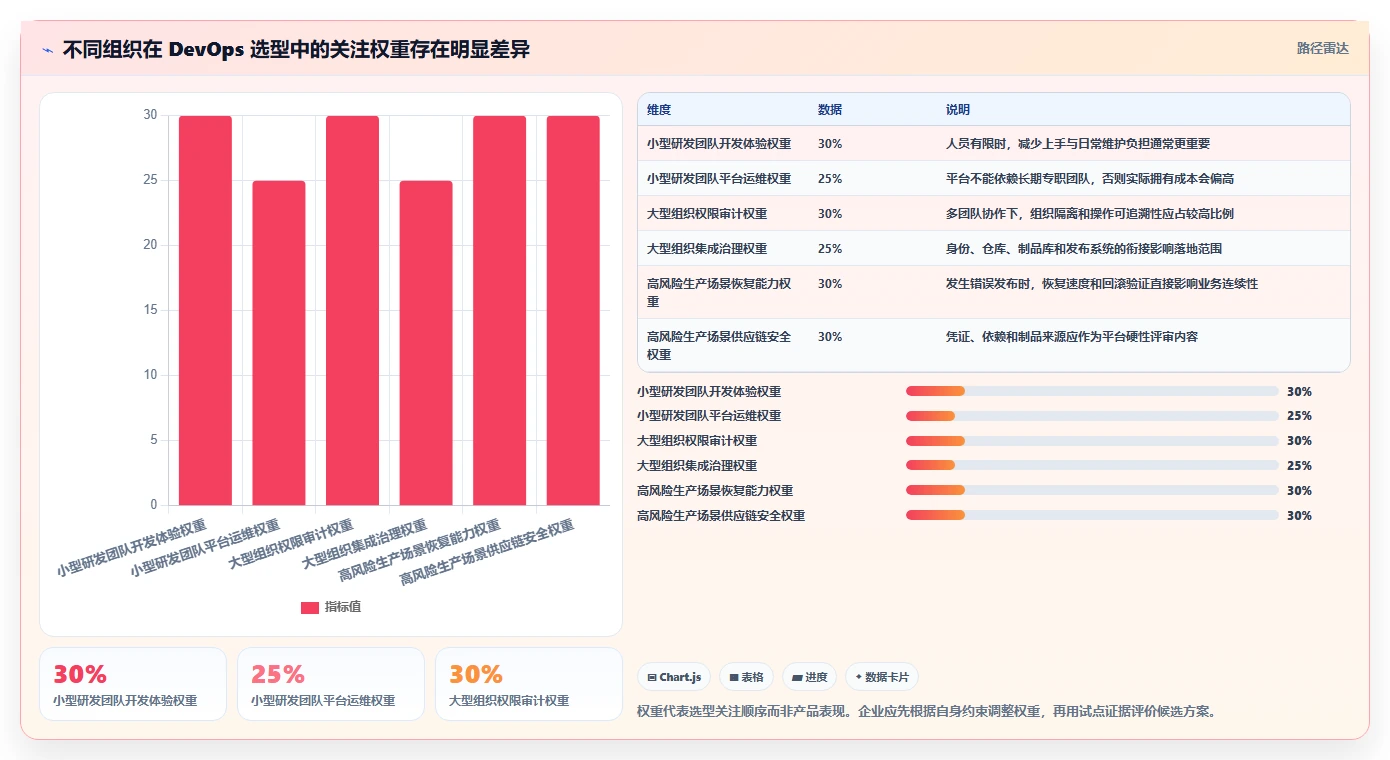This screenshot has height=760, width=1390.
Task: Select the 数据卡片 chip
Action: pos(882,677)
